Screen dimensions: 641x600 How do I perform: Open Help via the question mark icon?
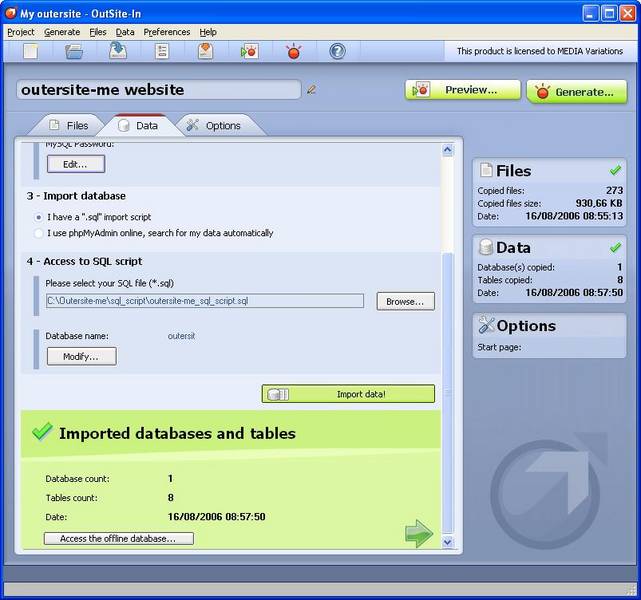[337, 51]
